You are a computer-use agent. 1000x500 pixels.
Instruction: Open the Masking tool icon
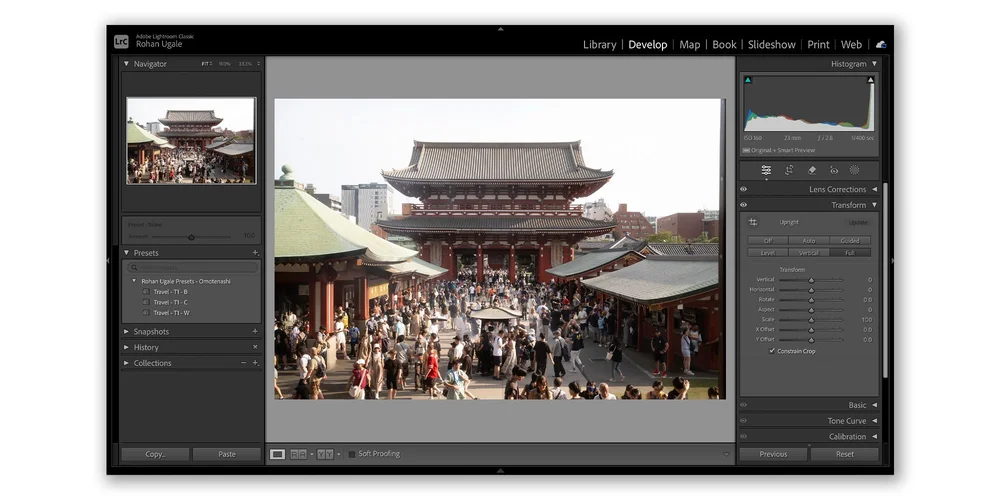tap(855, 170)
